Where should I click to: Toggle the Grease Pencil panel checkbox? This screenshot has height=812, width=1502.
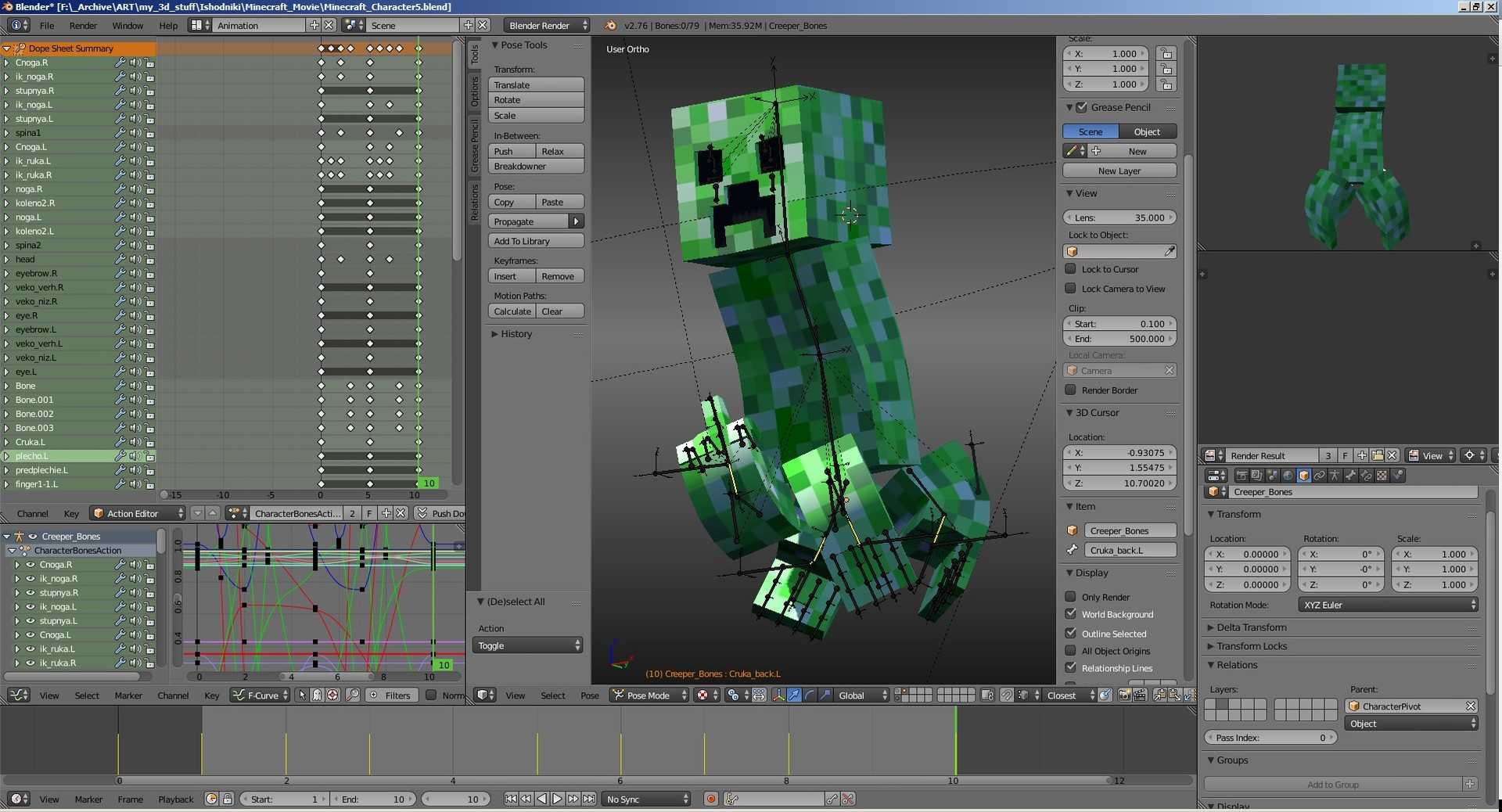tap(1082, 107)
